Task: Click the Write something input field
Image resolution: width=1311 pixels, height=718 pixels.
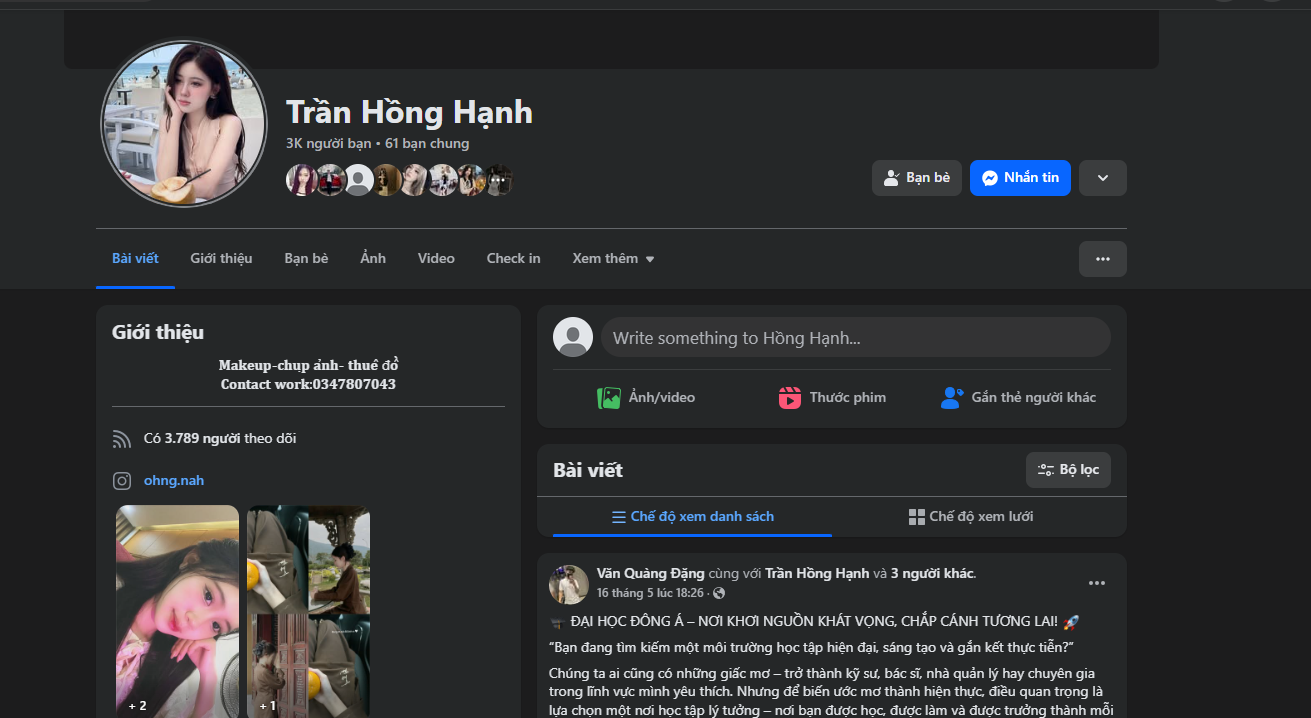Action: pos(856,337)
